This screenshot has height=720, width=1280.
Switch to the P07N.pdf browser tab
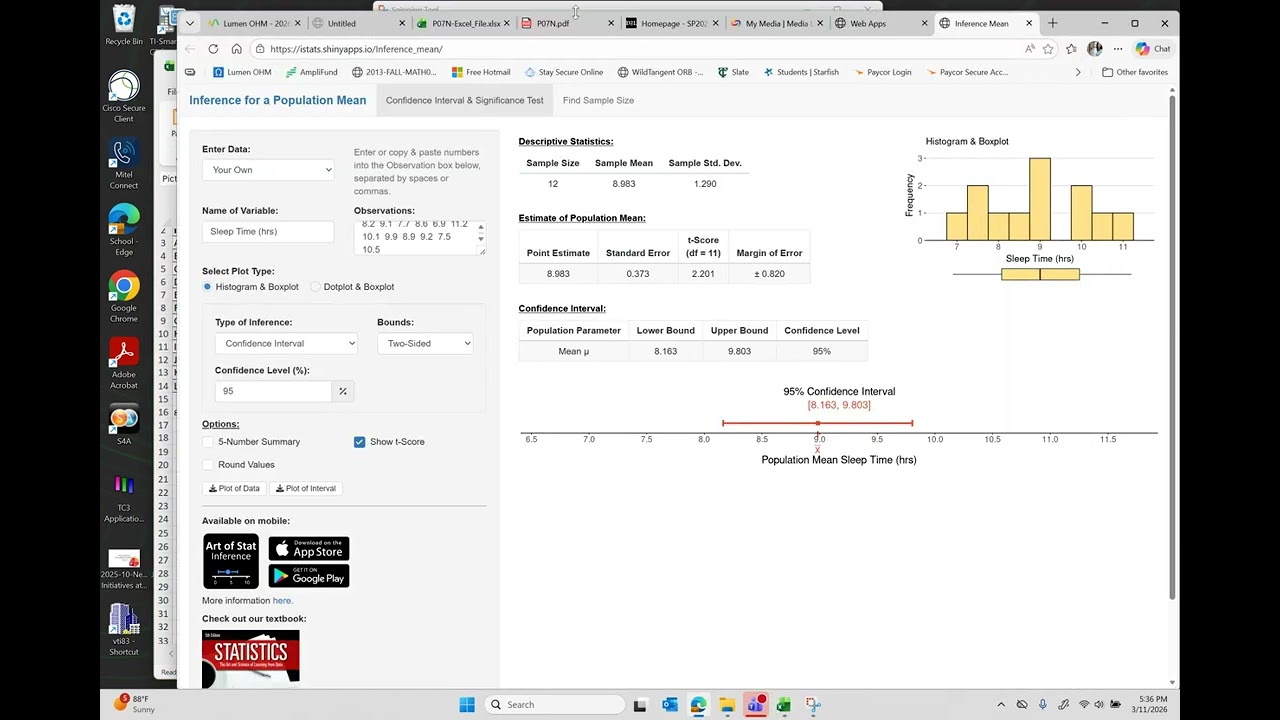pyautogui.click(x=567, y=23)
